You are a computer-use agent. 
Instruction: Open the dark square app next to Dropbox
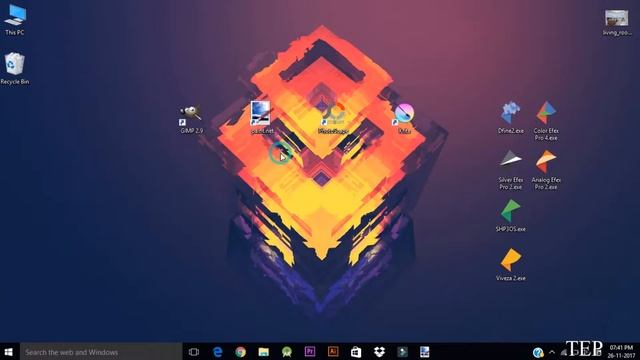point(402,352)
